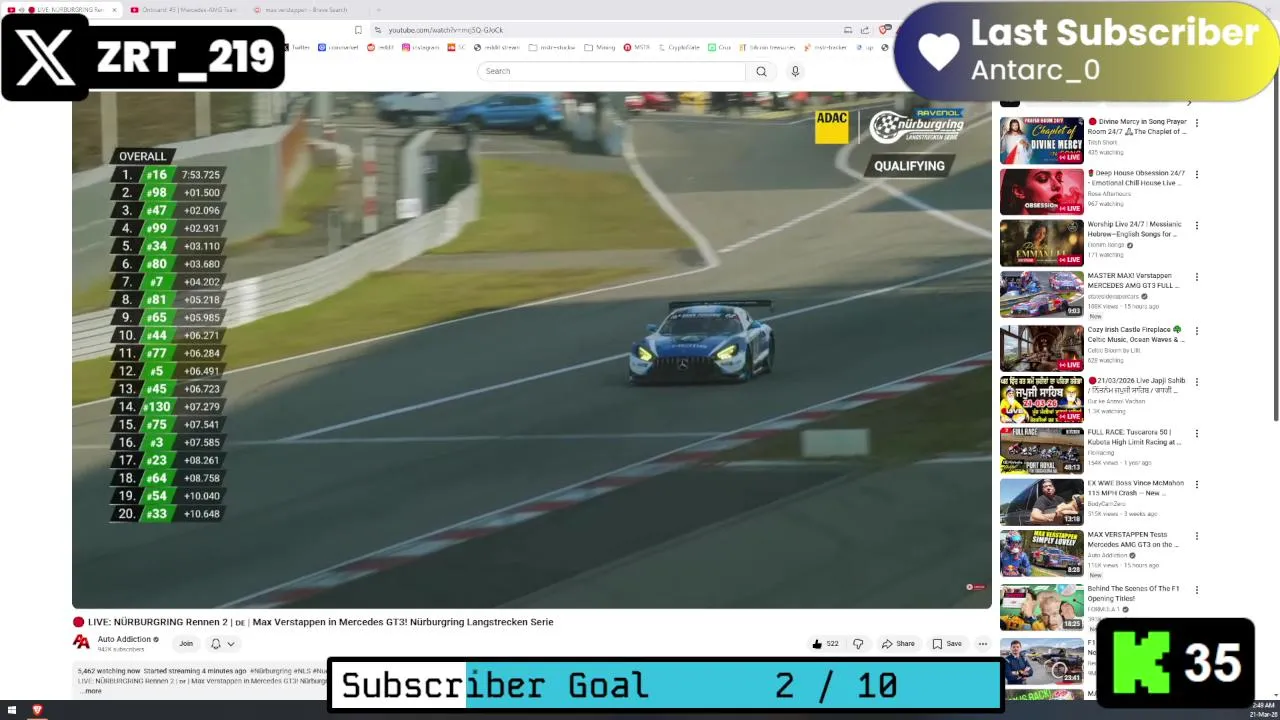Image resolution: width=1280 pixels, height=720 pixels.
Task: Click the live video player area
Action: tap(532, 350)
